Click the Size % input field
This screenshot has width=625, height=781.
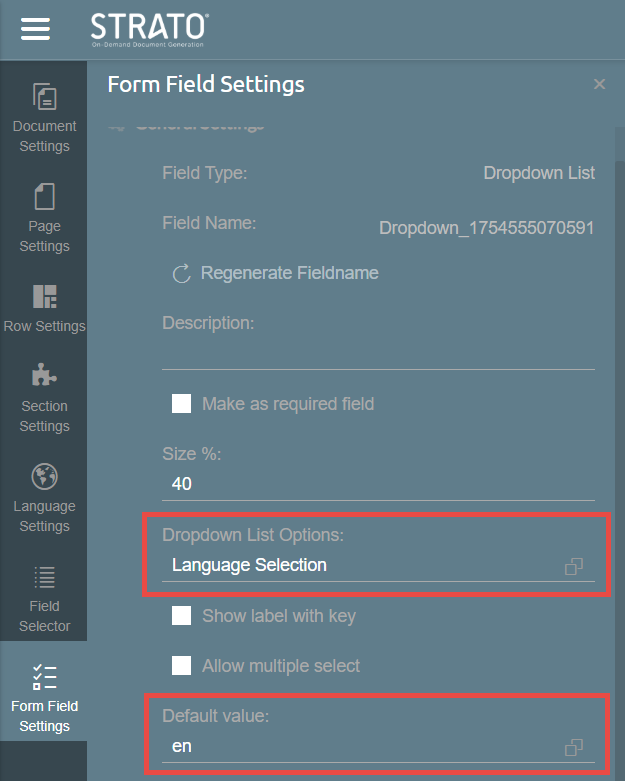tap(378, 484)
